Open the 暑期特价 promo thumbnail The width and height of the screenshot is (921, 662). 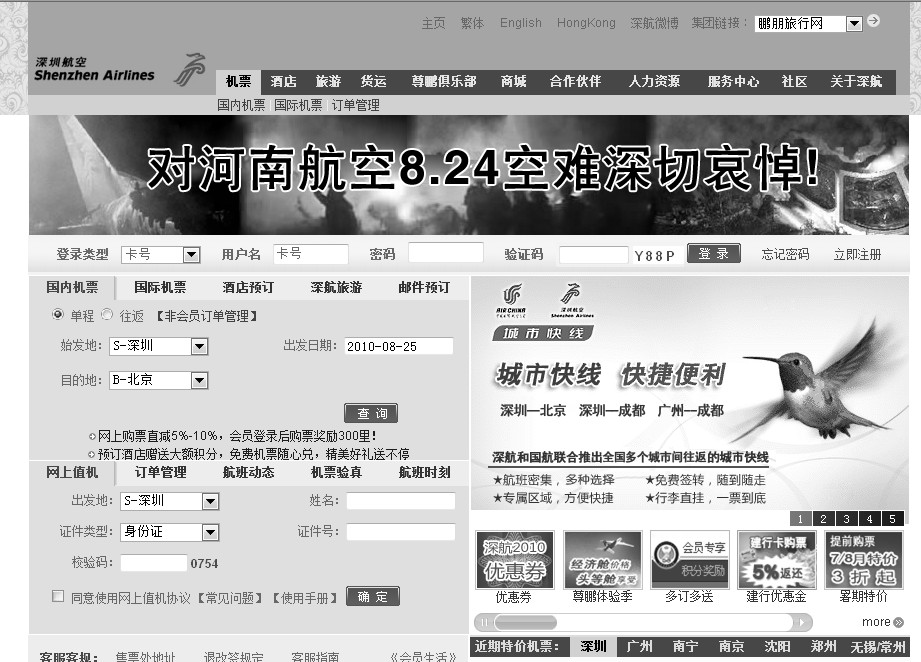[x=863, y=560]
